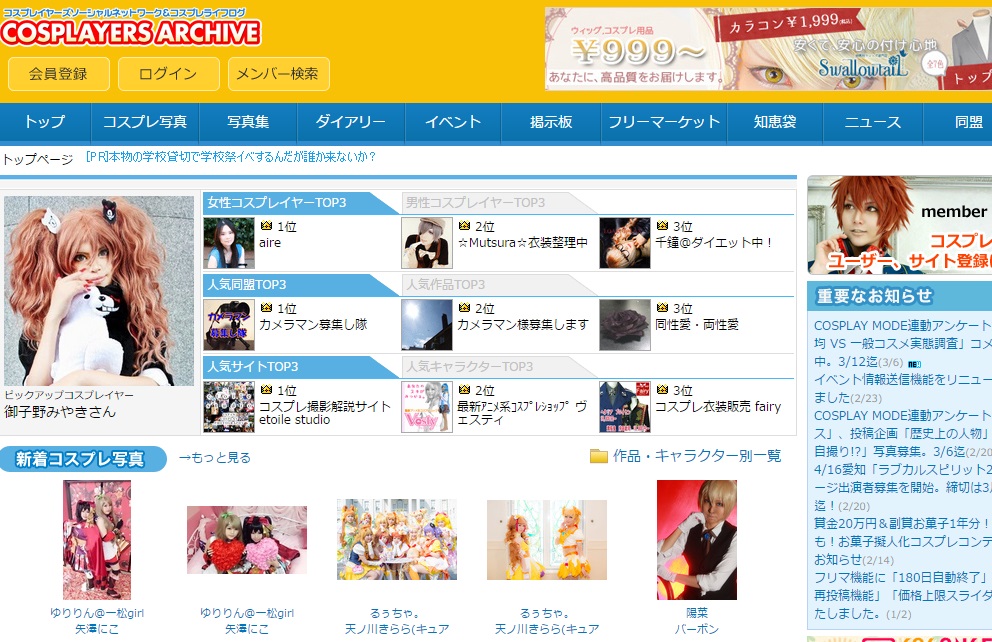Open large group るぅちゃ。 photo

[397, 540]
